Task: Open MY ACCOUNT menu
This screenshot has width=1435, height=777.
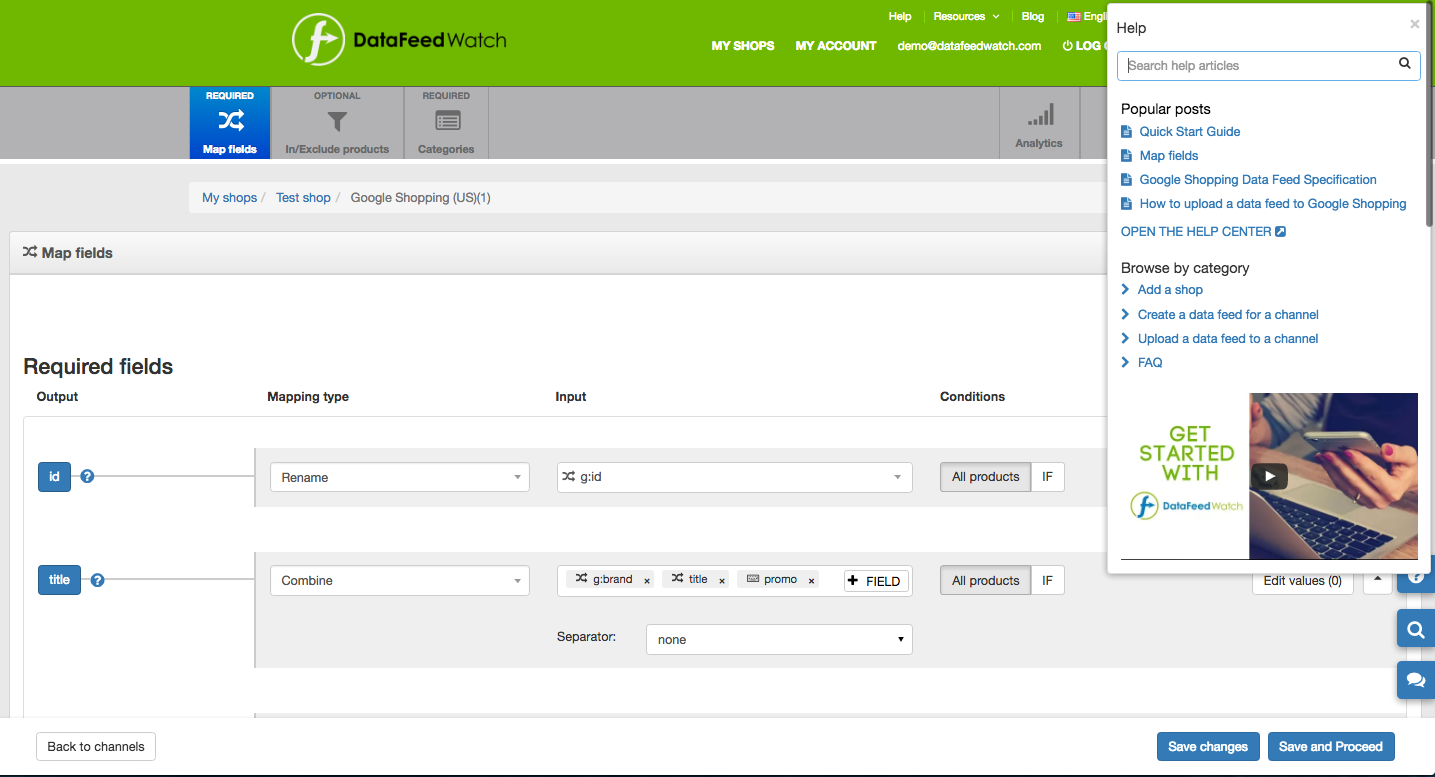Action: click(836, 46)
